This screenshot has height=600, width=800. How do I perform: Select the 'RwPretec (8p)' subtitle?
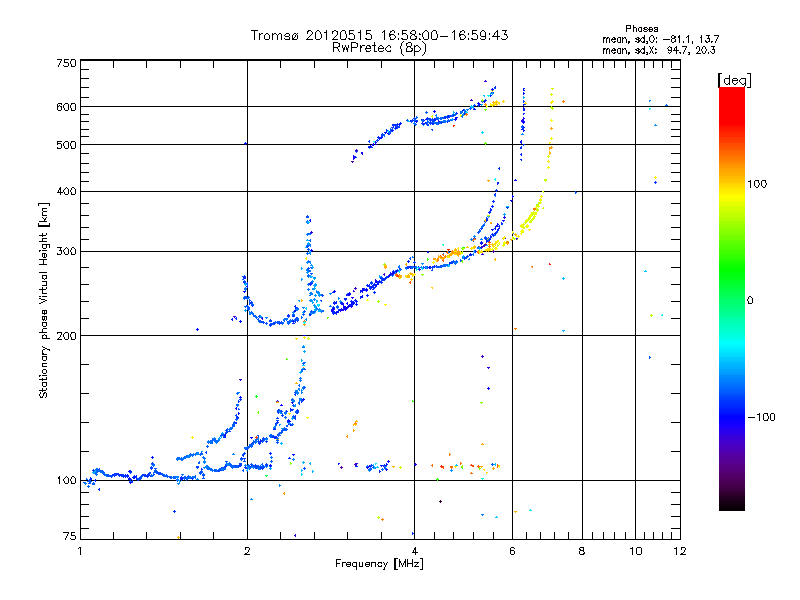(380, 48)
